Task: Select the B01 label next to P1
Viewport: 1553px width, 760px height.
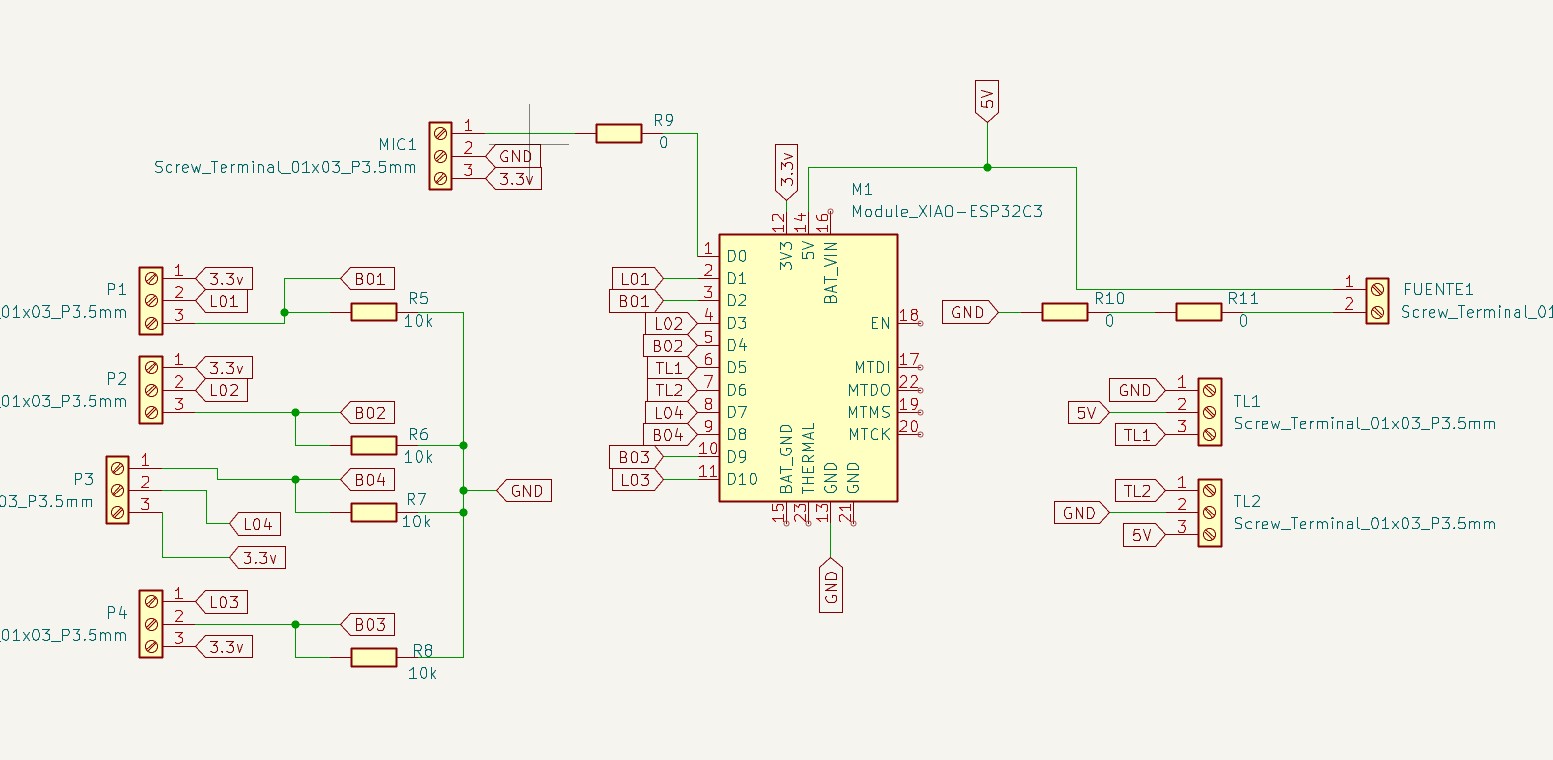Action: pos(369,278)
